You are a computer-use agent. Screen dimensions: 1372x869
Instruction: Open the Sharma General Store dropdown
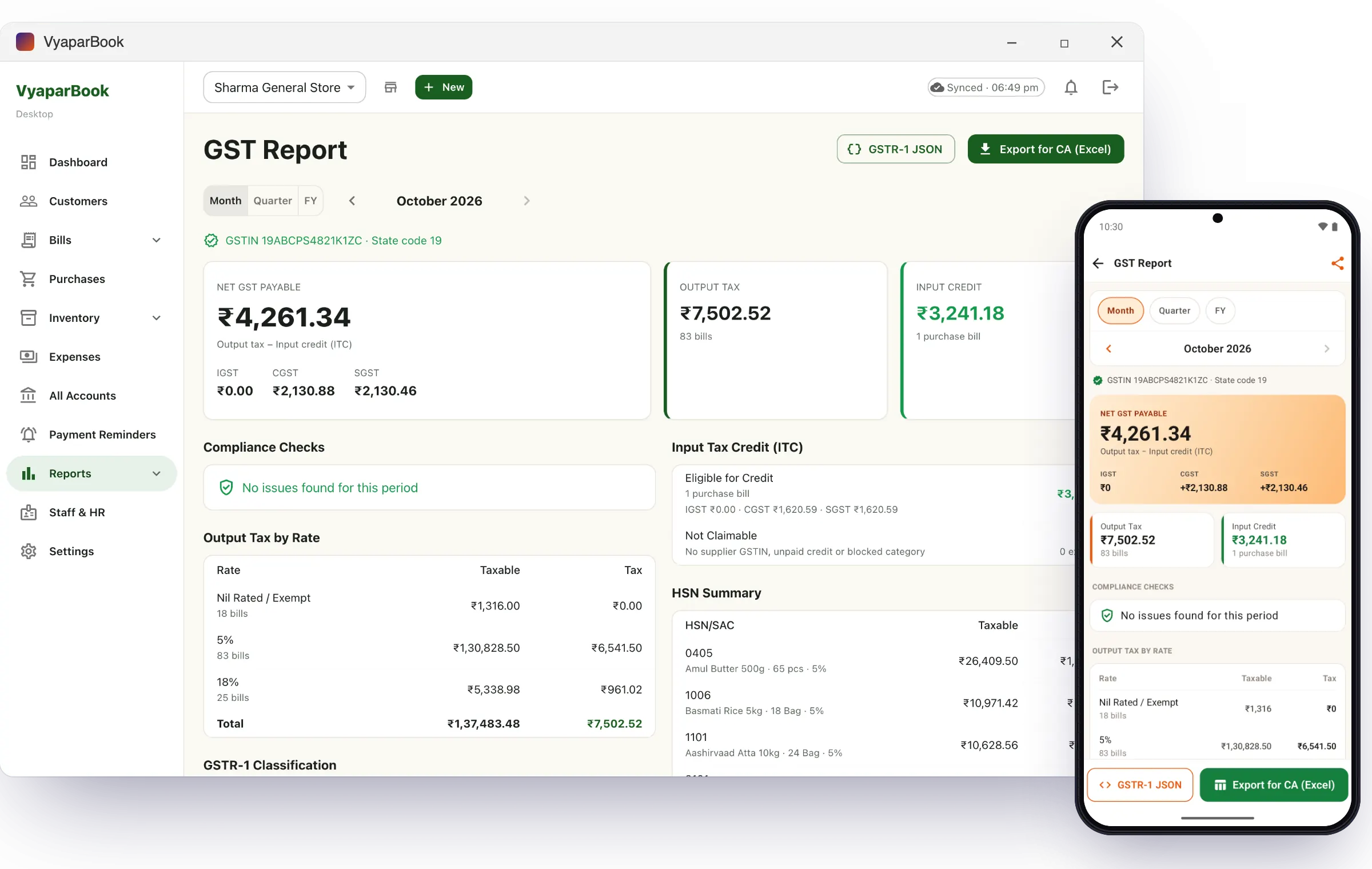pos(285,87)
